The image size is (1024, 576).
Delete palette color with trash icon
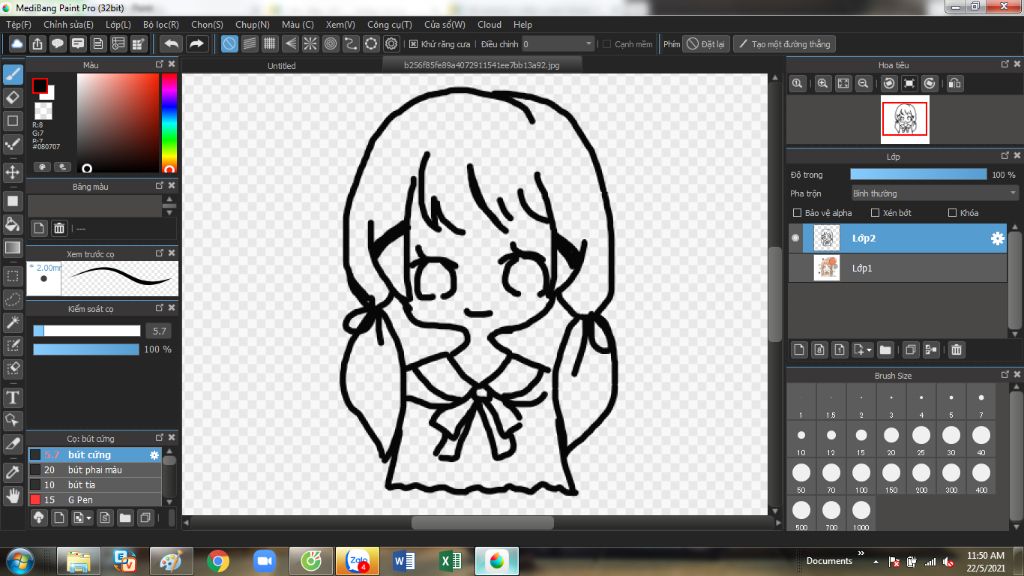coord(59,228)
